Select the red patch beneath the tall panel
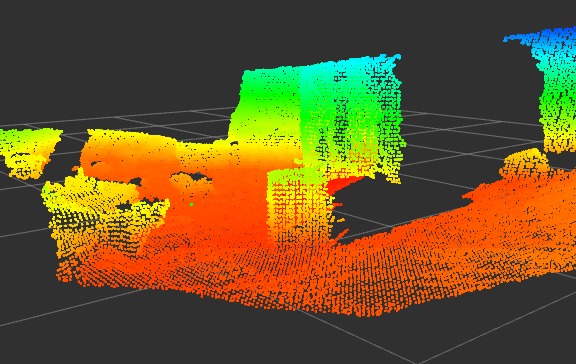 (x=342, y=184)
